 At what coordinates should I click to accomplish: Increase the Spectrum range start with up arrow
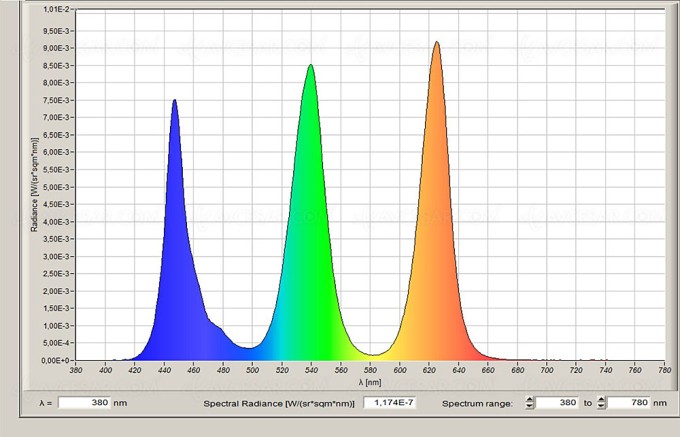click(x=530, y=399)
